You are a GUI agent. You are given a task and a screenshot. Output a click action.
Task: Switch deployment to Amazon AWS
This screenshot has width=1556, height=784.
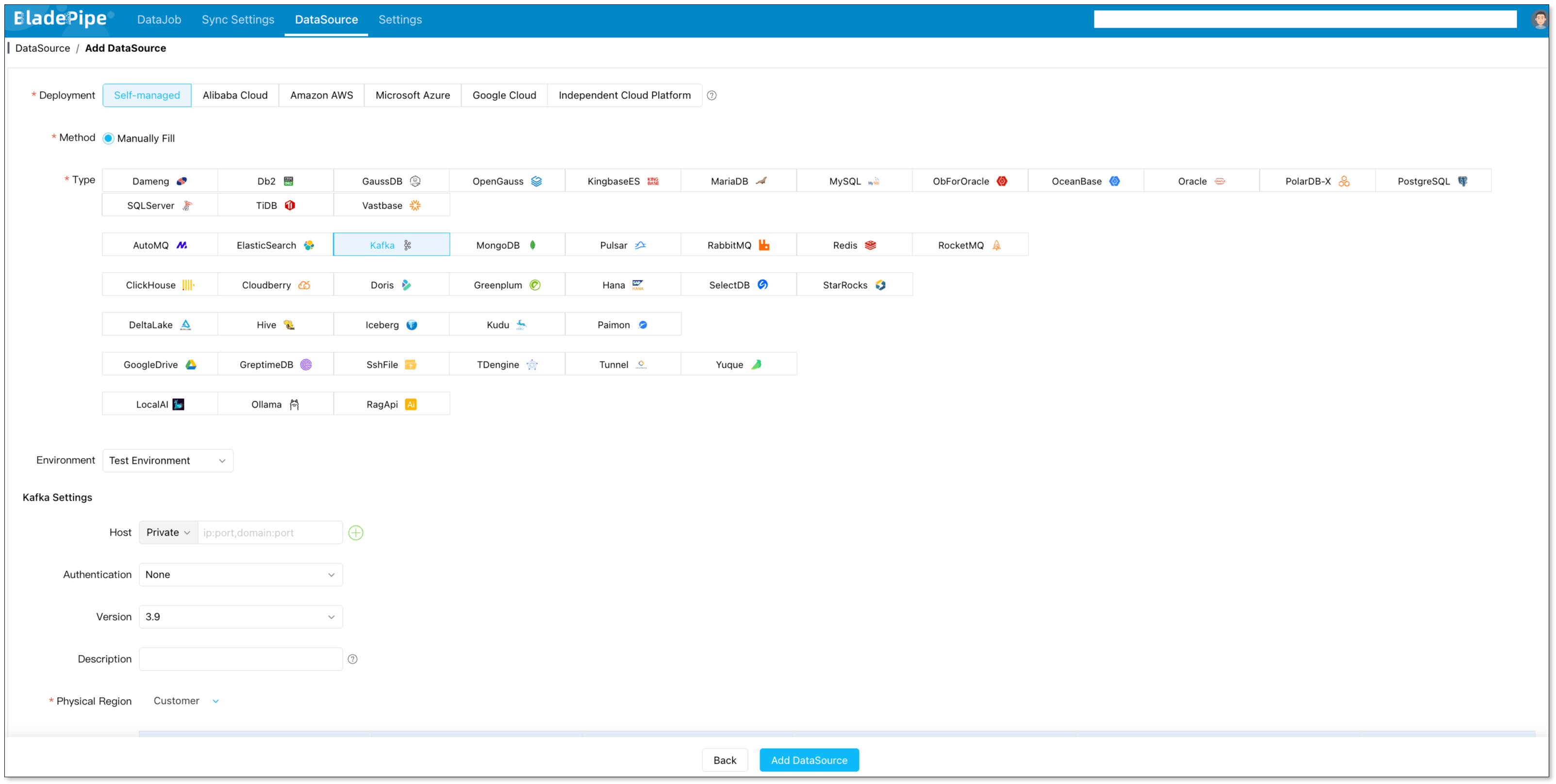321,96
